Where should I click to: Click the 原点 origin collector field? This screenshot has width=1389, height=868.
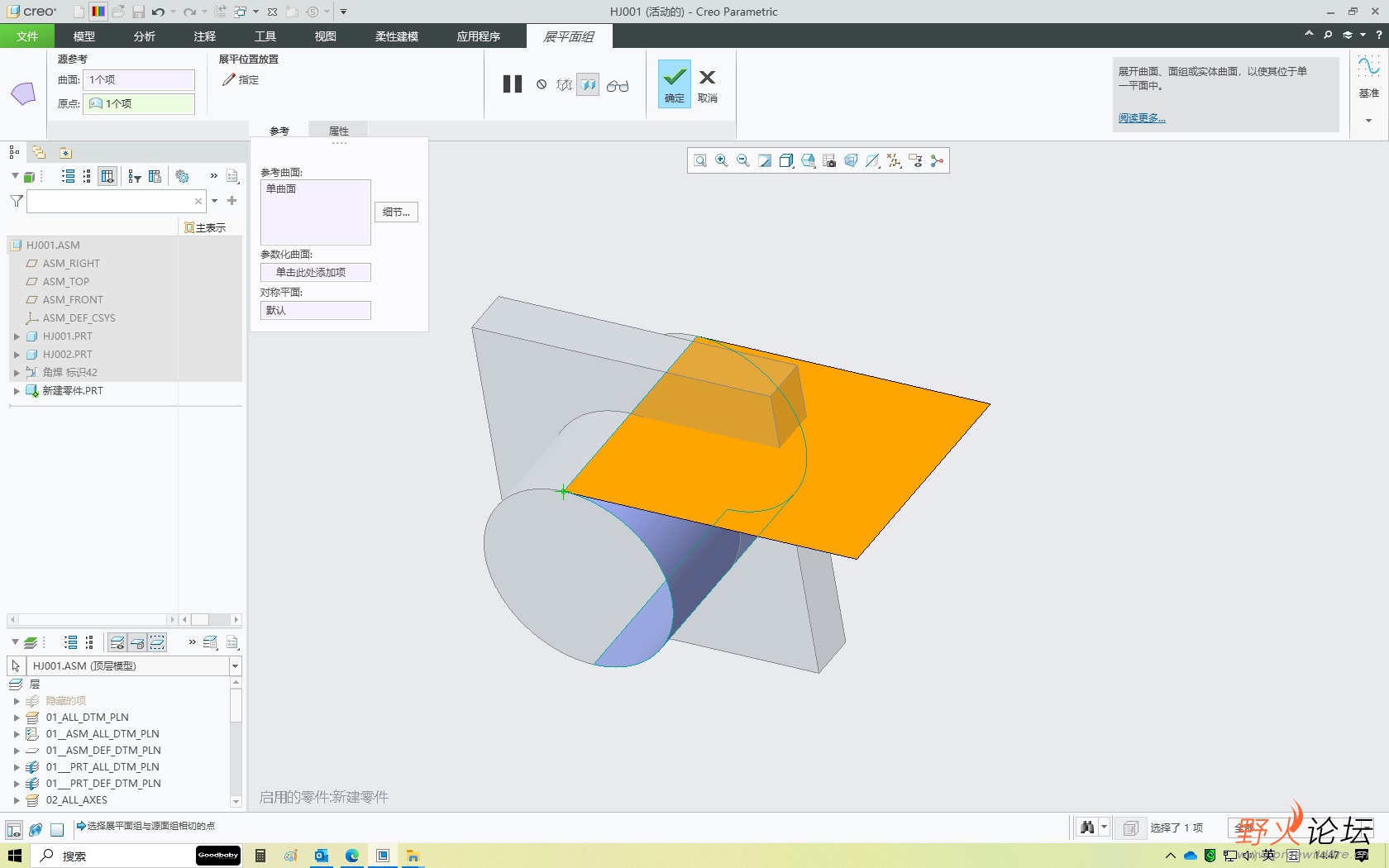tap(139, 103)
